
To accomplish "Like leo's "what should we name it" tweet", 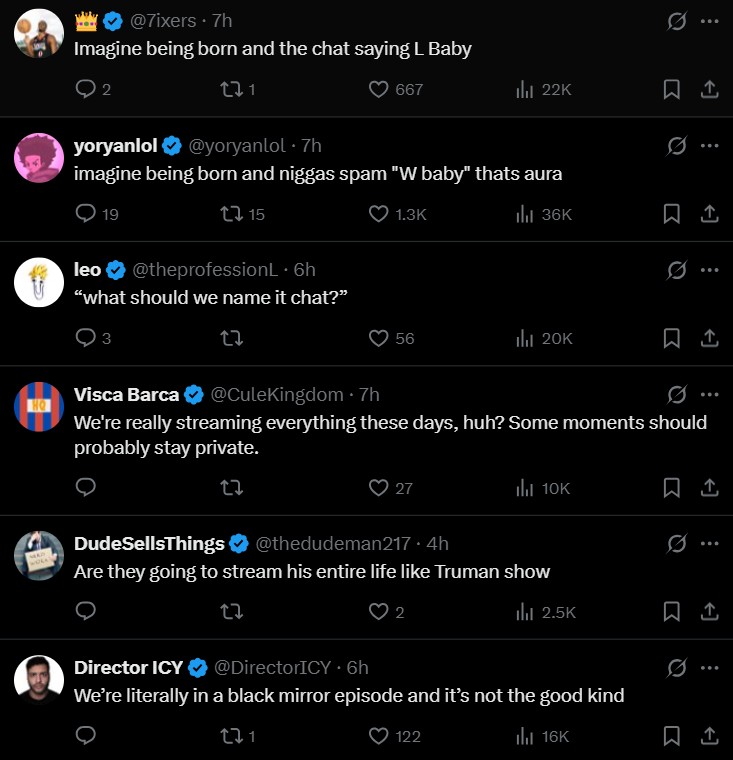I will [x=379, y=338].
